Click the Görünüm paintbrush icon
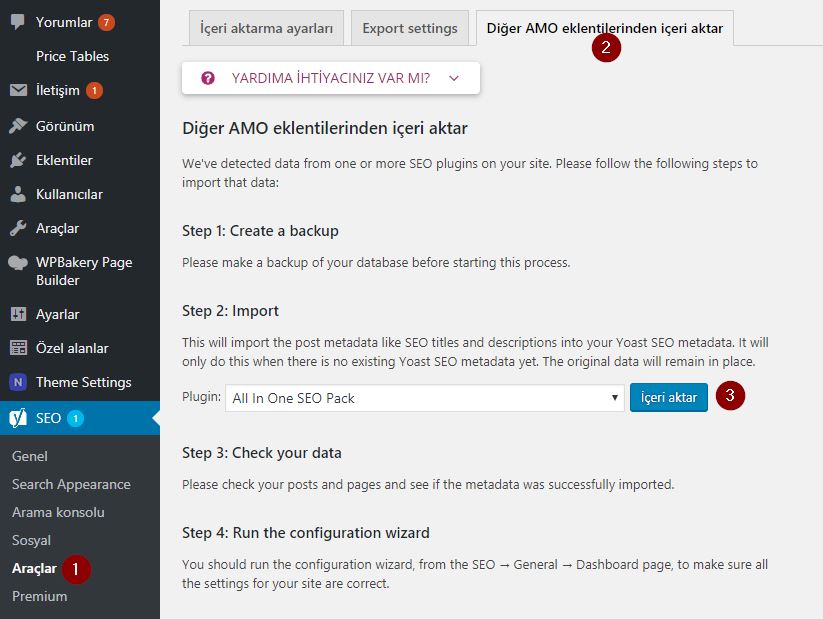The width and height of the screenshot is (823, 619). [x=18, y=126]
